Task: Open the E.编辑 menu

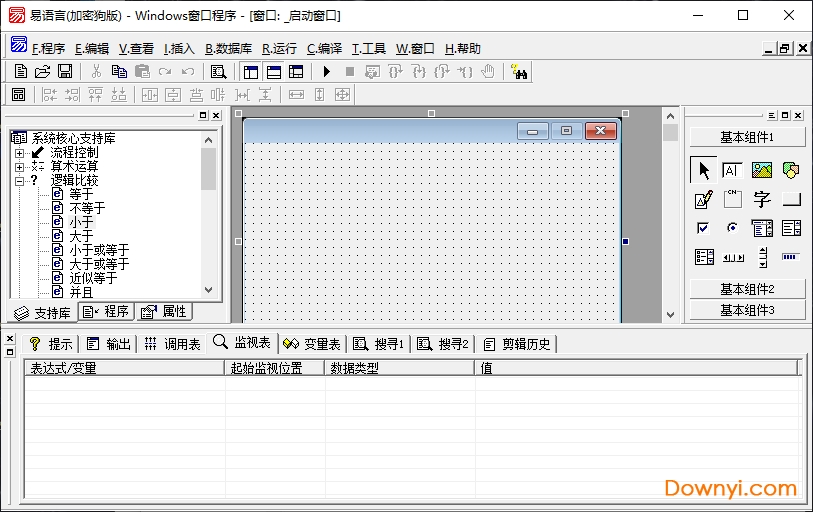Action: (92, 49)
